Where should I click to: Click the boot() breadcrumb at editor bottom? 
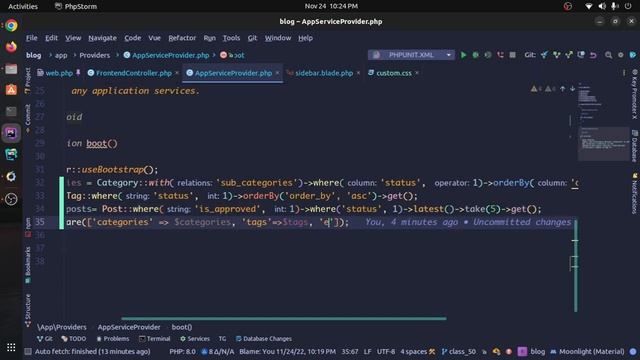[182, 327]
